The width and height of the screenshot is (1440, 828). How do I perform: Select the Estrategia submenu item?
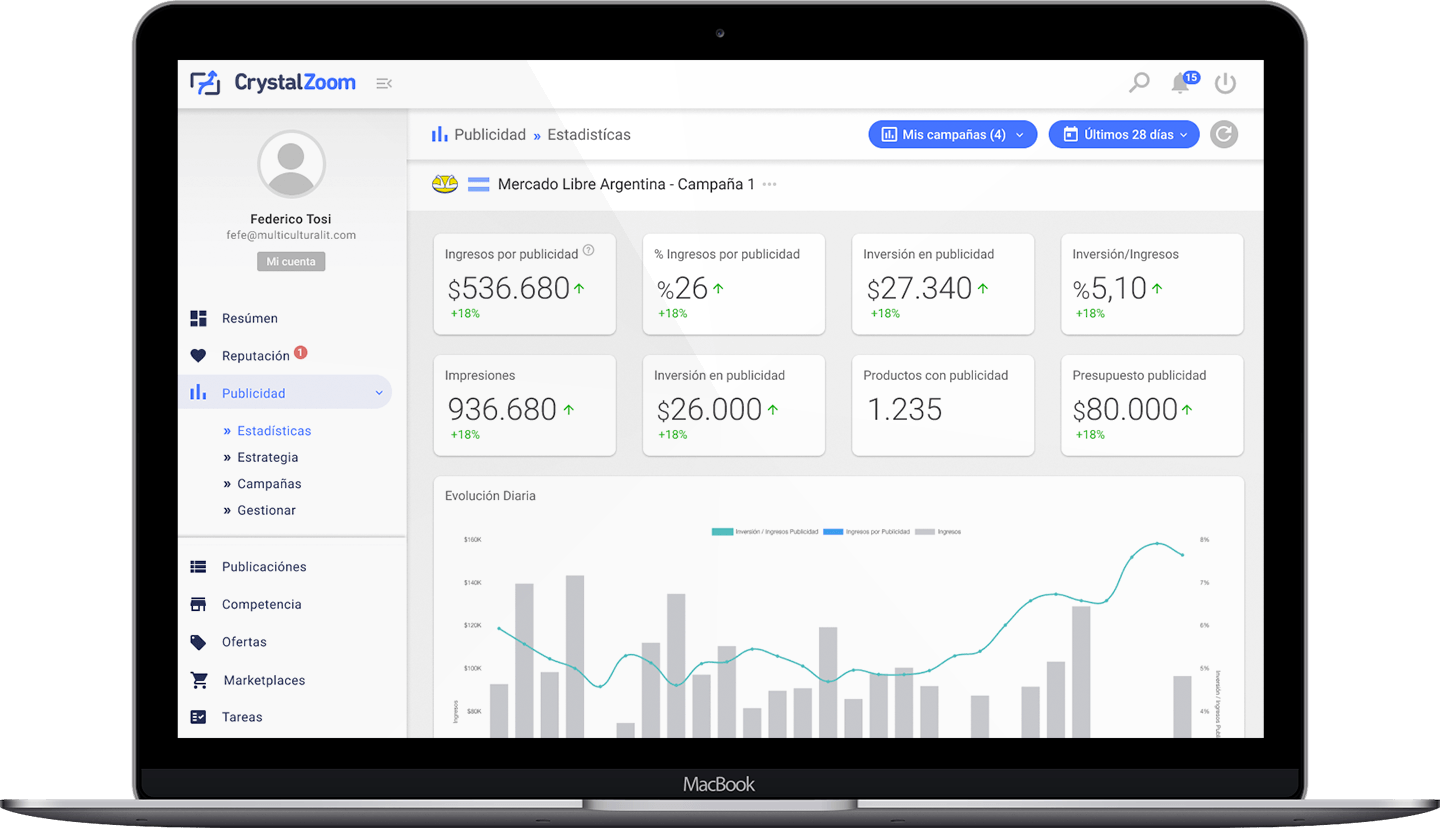coord(267,457)
